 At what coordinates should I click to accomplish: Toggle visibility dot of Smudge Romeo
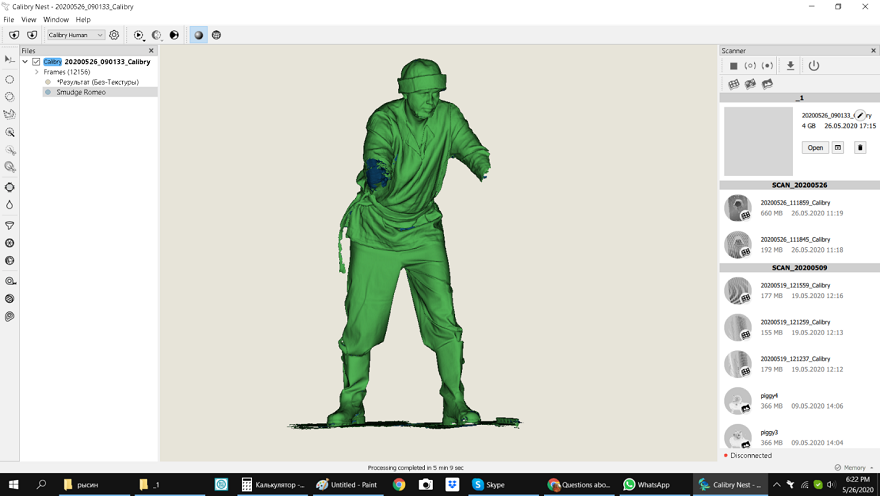tap(48, 92)
